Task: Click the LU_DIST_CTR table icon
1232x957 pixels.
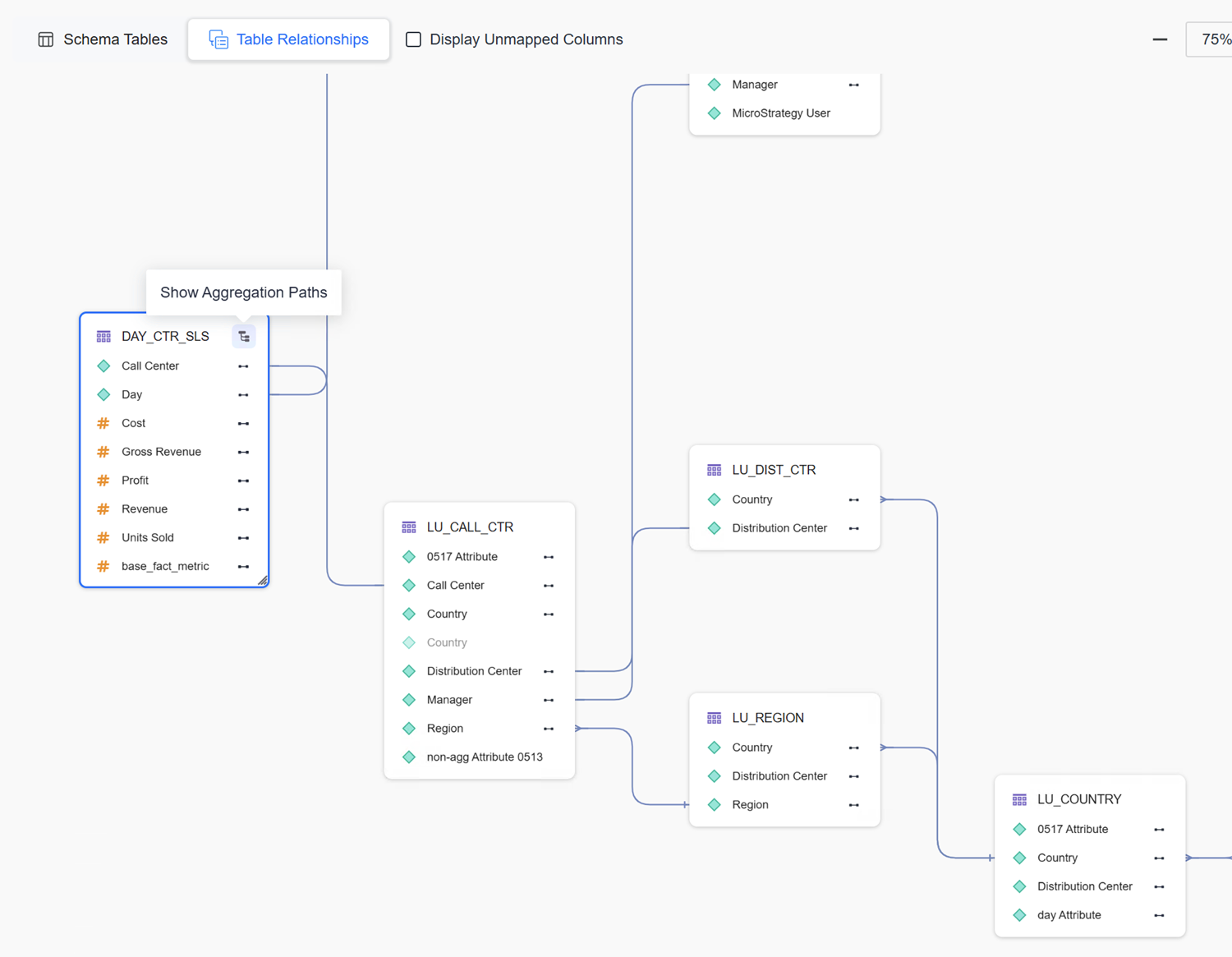Action: click(x=714, y=470)
